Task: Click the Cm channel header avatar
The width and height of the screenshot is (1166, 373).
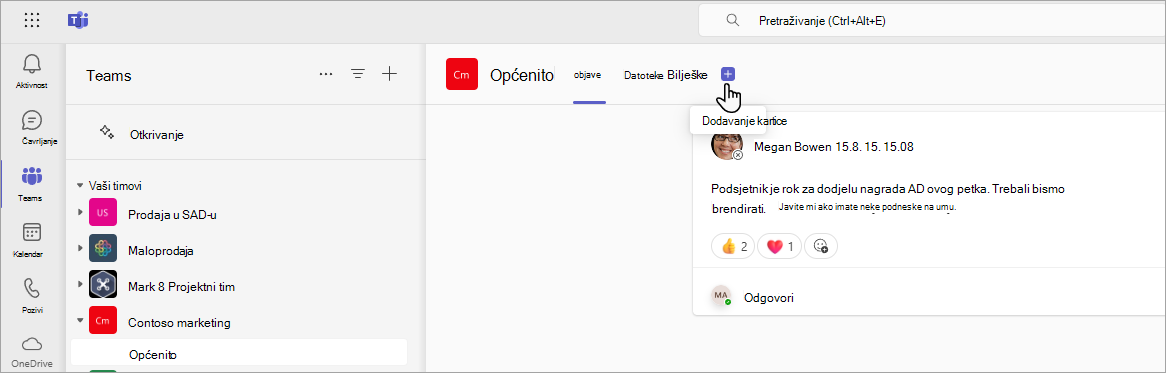Action: pyautogui.click(x=462, y=74)
